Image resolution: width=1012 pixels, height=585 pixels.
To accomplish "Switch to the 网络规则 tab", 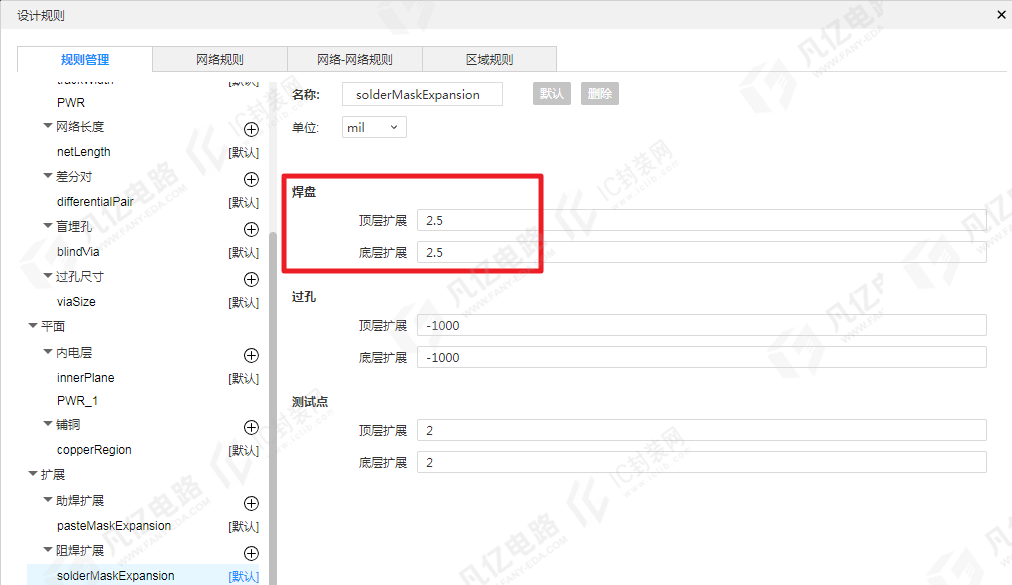I will pos(220,59).
